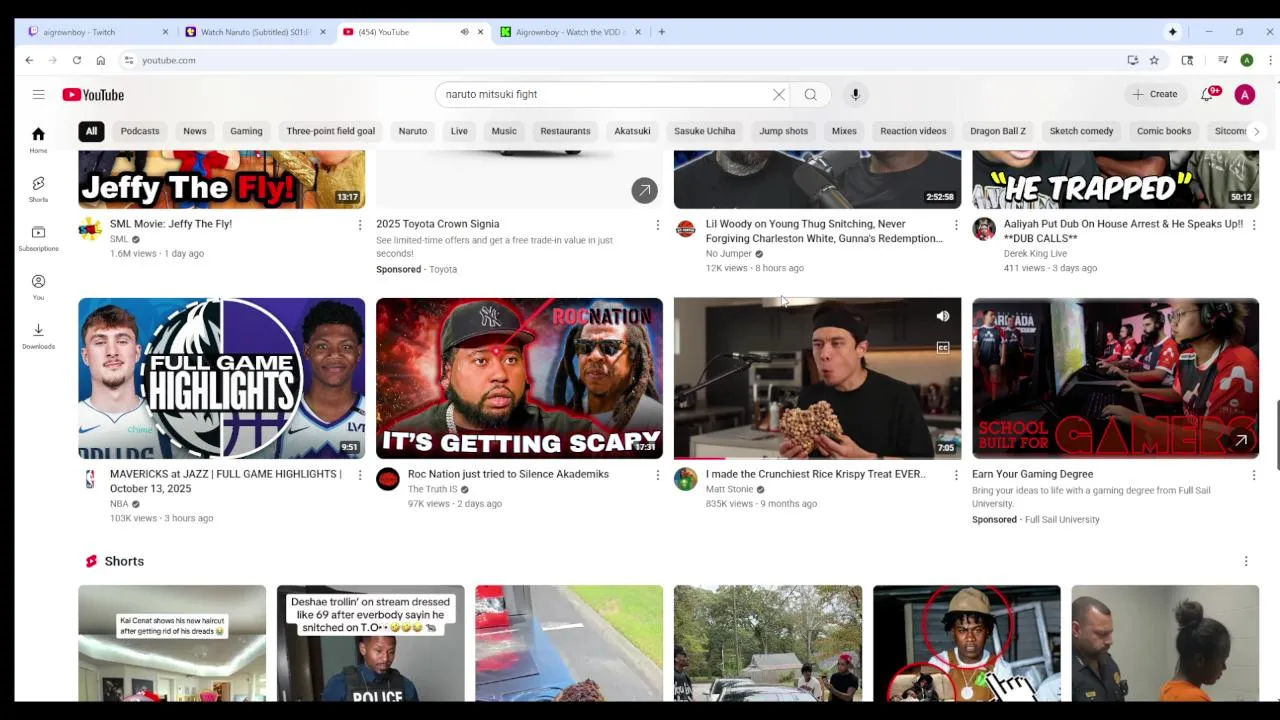Open the Kai Cenat new haircut Short

tap(172, 643)
